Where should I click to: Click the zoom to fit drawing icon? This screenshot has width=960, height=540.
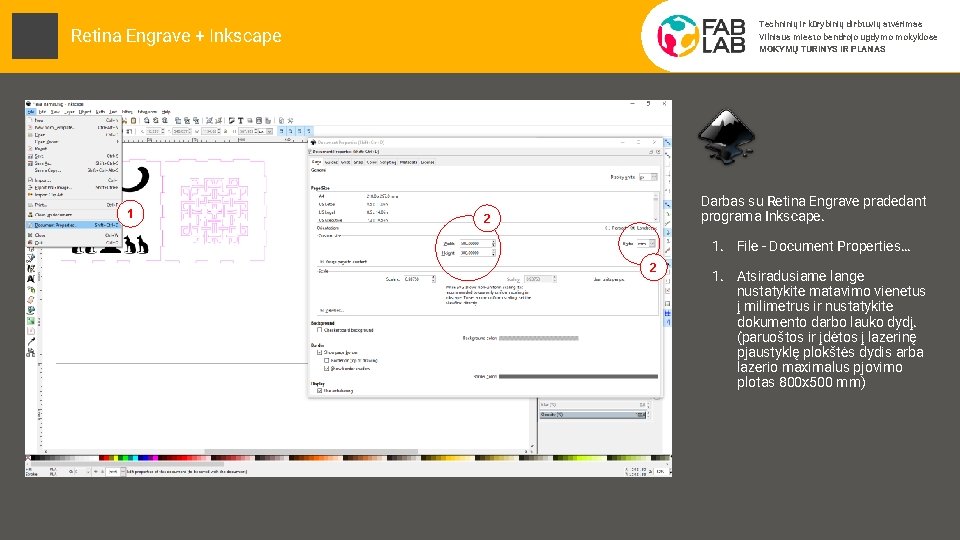coord(156,121)
